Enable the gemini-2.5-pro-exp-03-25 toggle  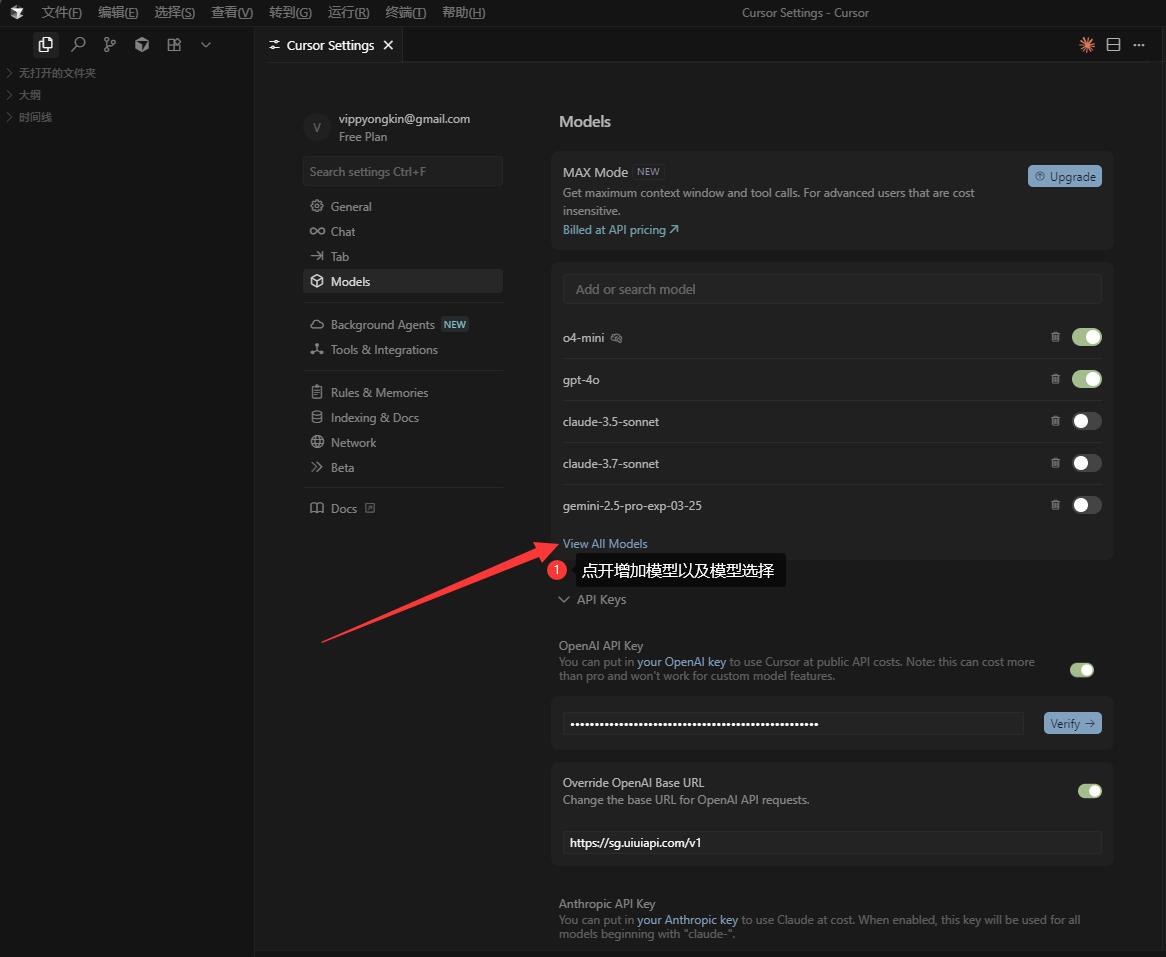click(x=1086, y=505)
